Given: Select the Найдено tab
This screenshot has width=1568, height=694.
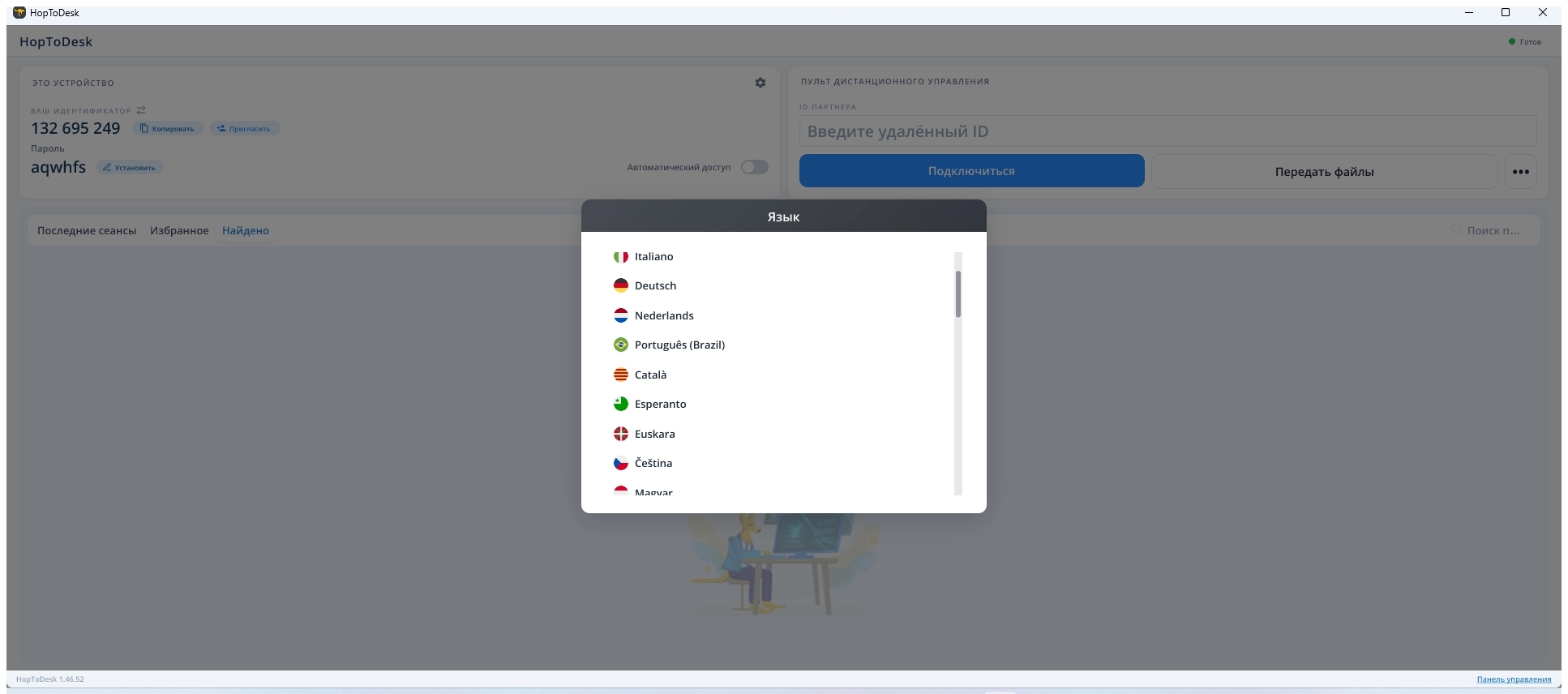Looking at the screenshot, I should 246,230.
